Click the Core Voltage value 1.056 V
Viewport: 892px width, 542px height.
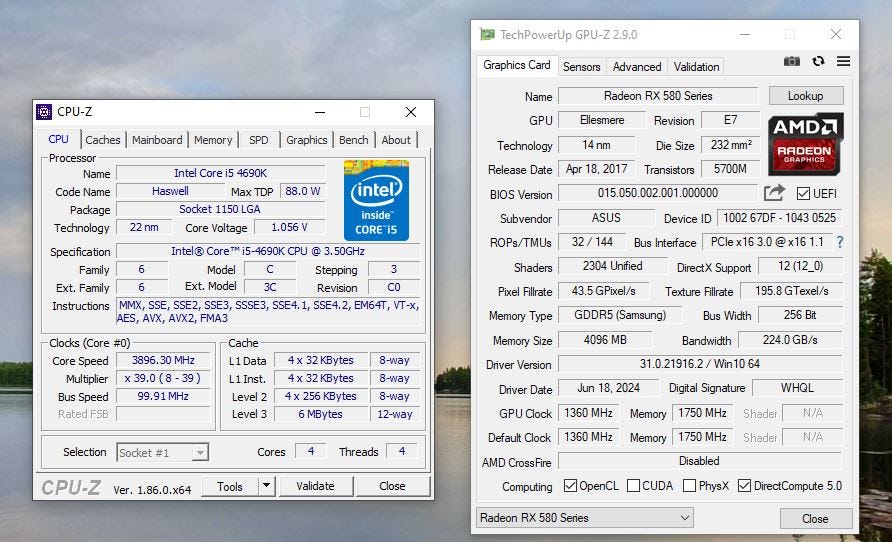289,227
